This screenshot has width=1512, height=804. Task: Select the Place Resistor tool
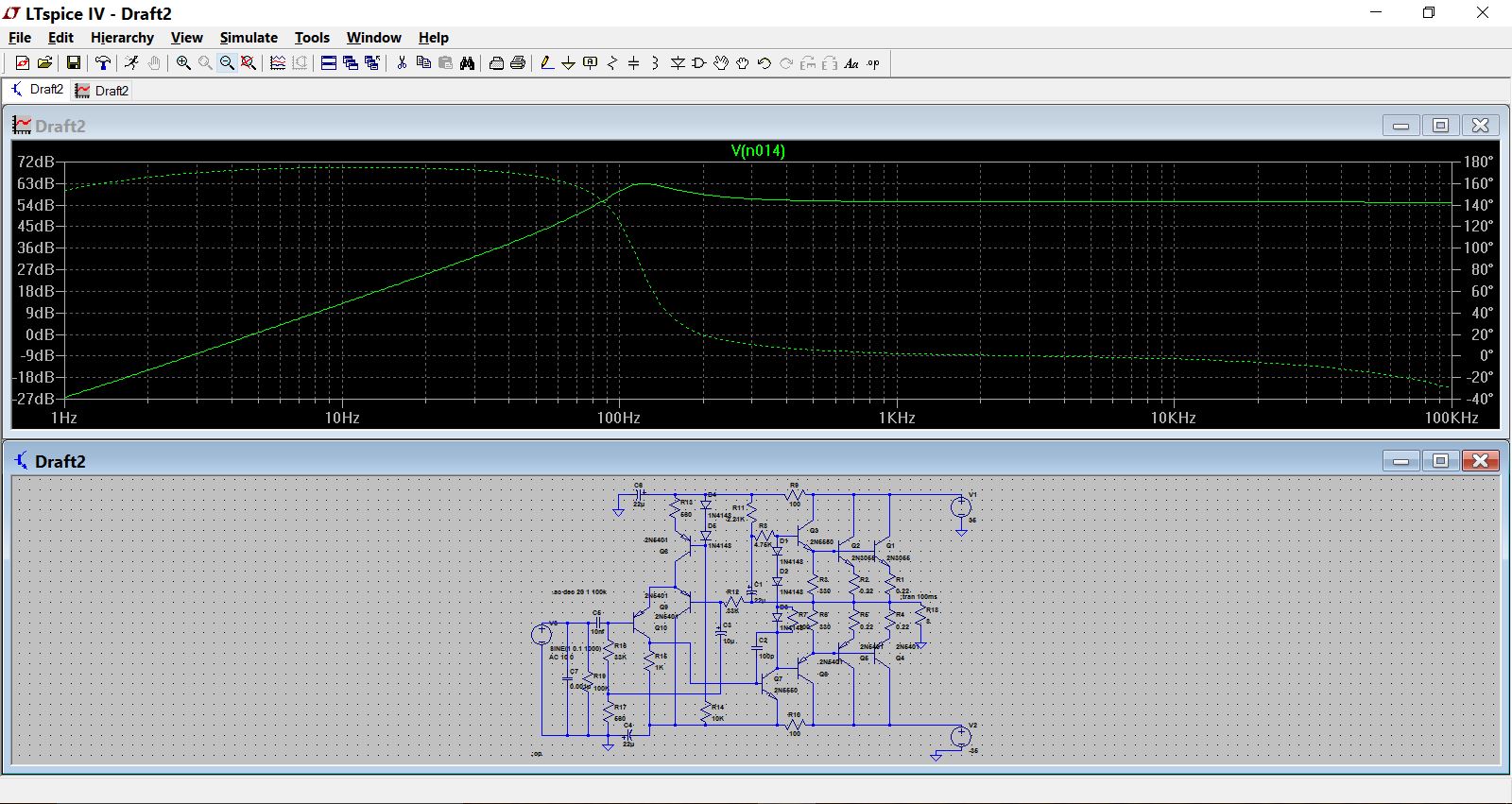click(x=612, y=63)
